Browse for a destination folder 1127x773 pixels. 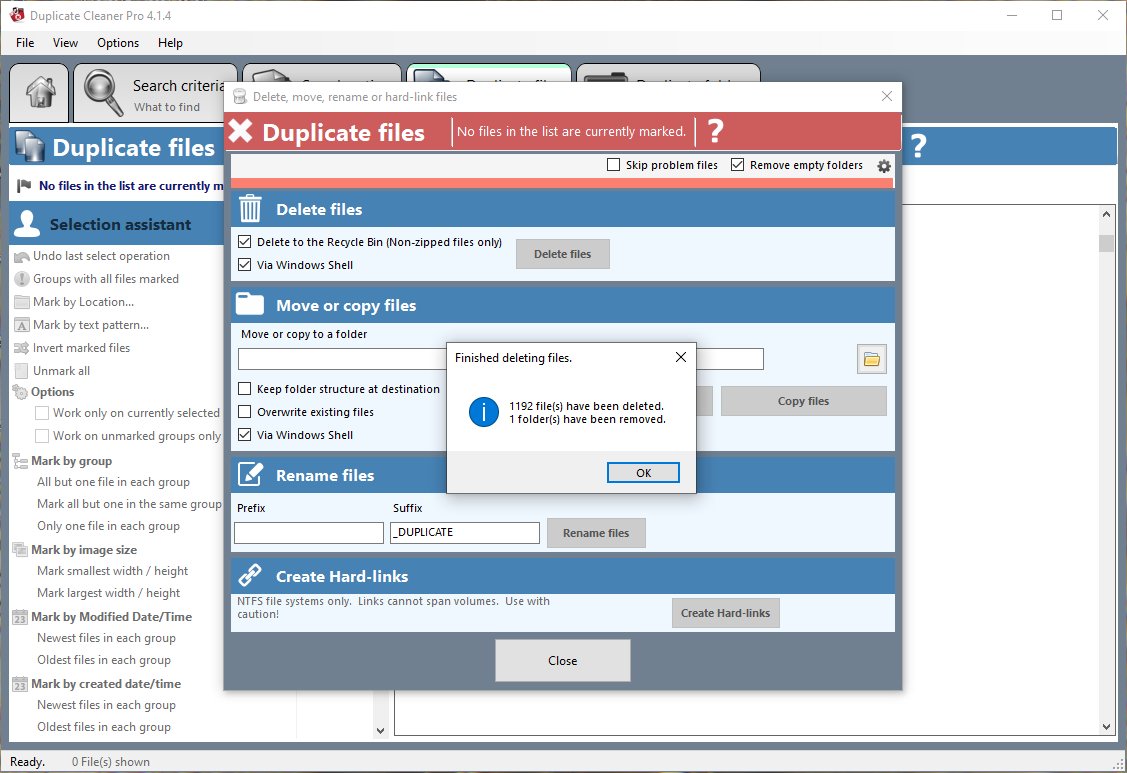click(x=871, y=359)
